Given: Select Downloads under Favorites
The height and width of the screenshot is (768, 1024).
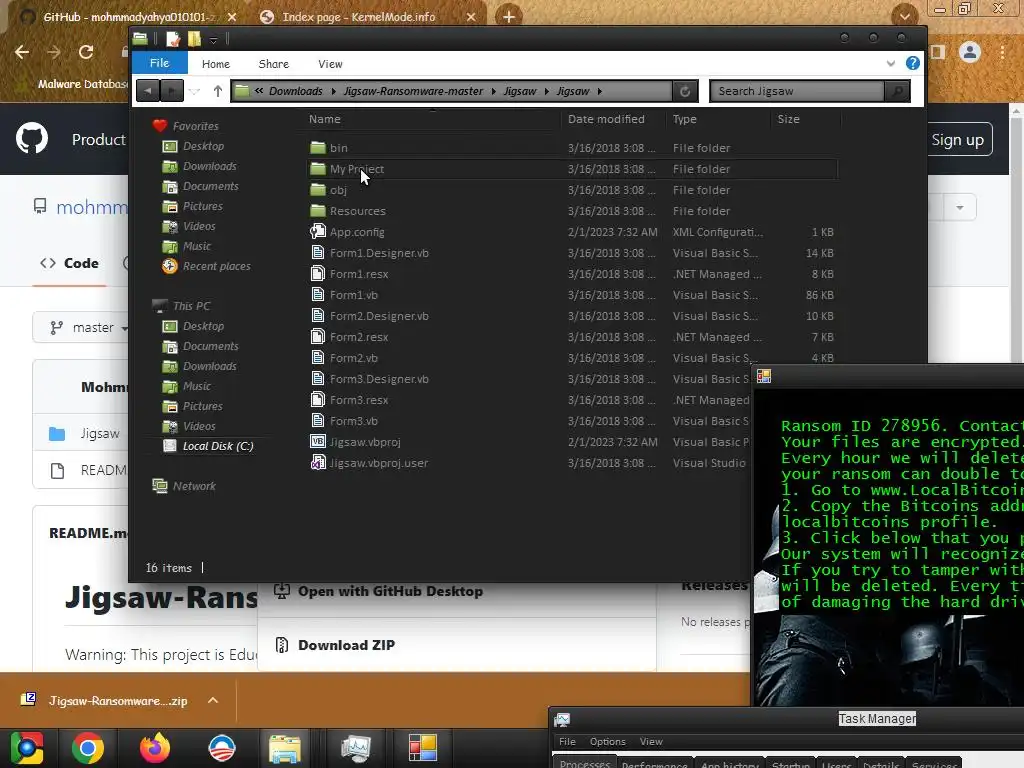Looking at the screenshot, I should coord(209,167).
